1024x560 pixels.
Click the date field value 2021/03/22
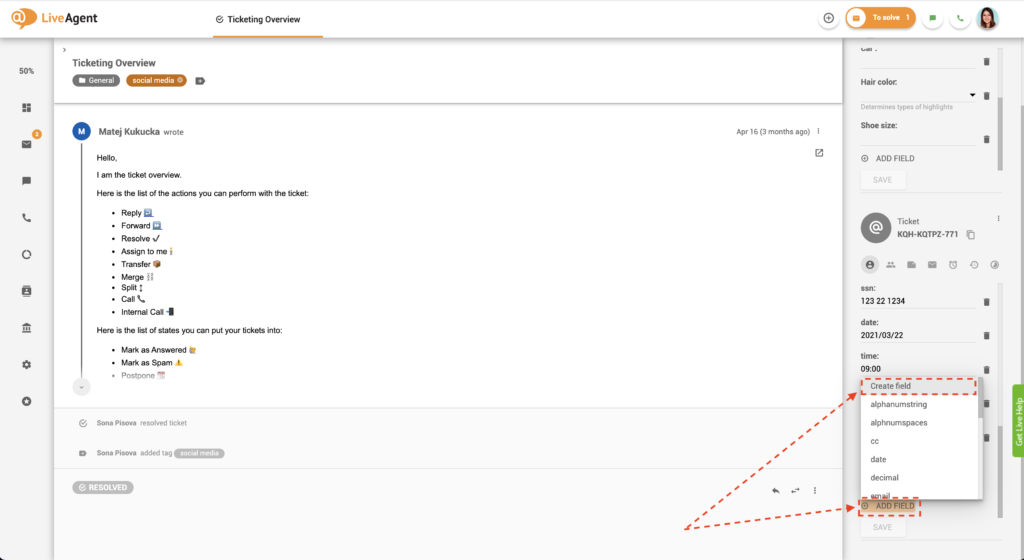coord(884,335)
